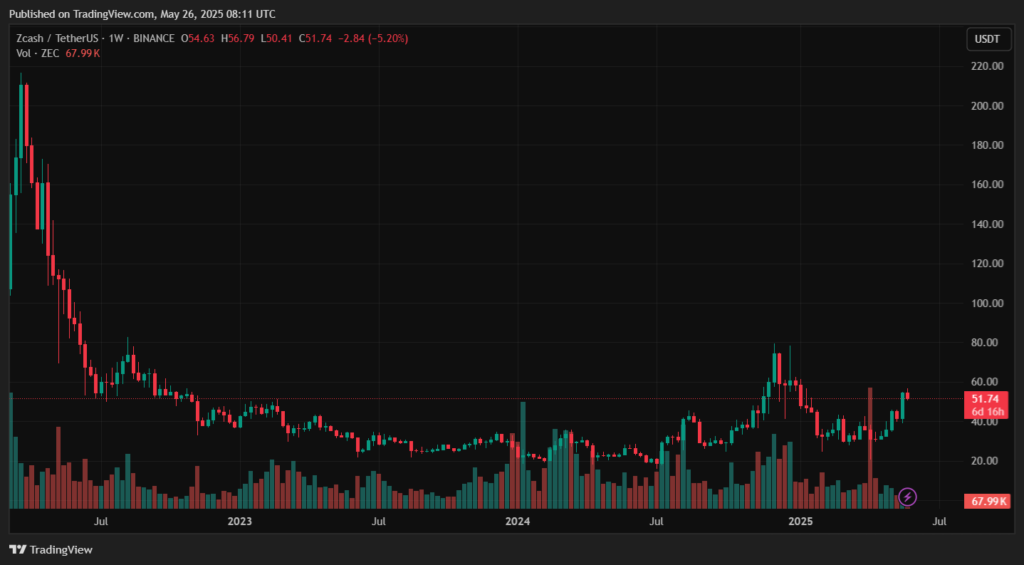This screenshot has width=1024, height=565.
Task: Click the 6d 16h candle countdown label
Action: pos(985,411)
